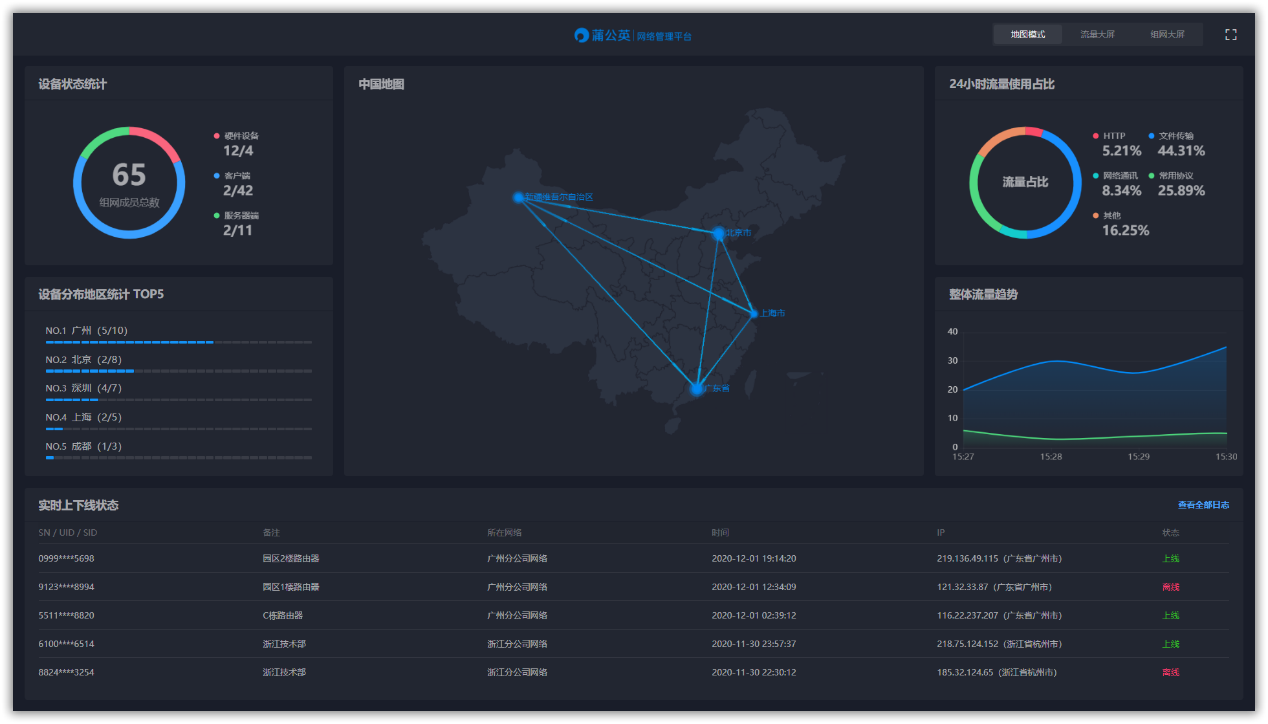Click IP 218.75.124.152 cell

tap(999, 644)
